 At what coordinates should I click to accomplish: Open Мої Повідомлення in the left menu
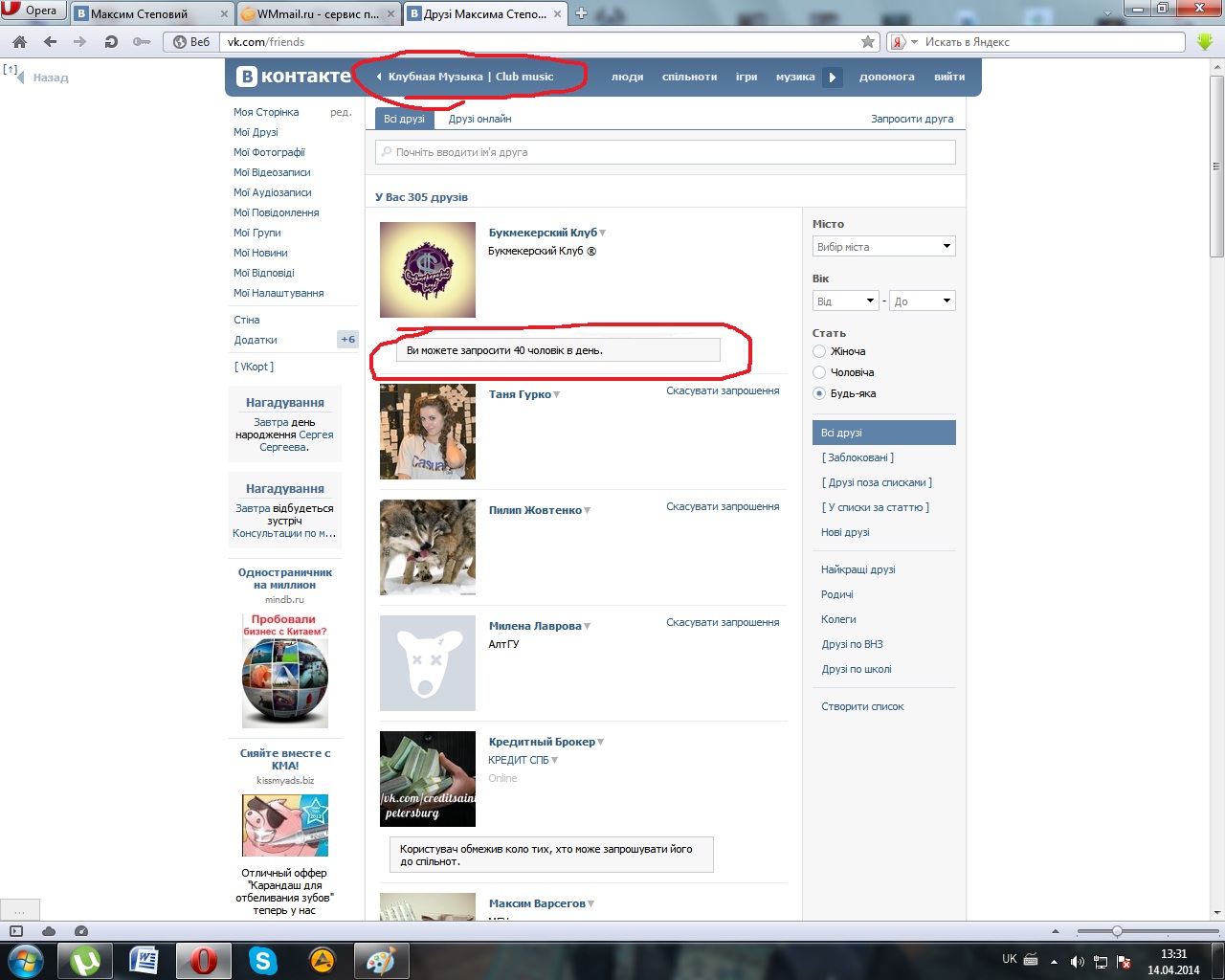point(277,212)
